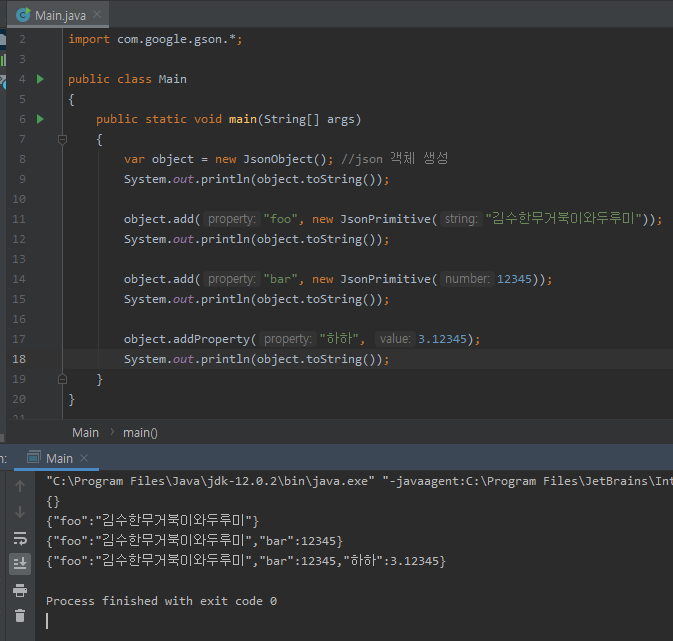Click main() in the breadcrumb bar
Screen dimensions: 673x641
pos(140,432)
